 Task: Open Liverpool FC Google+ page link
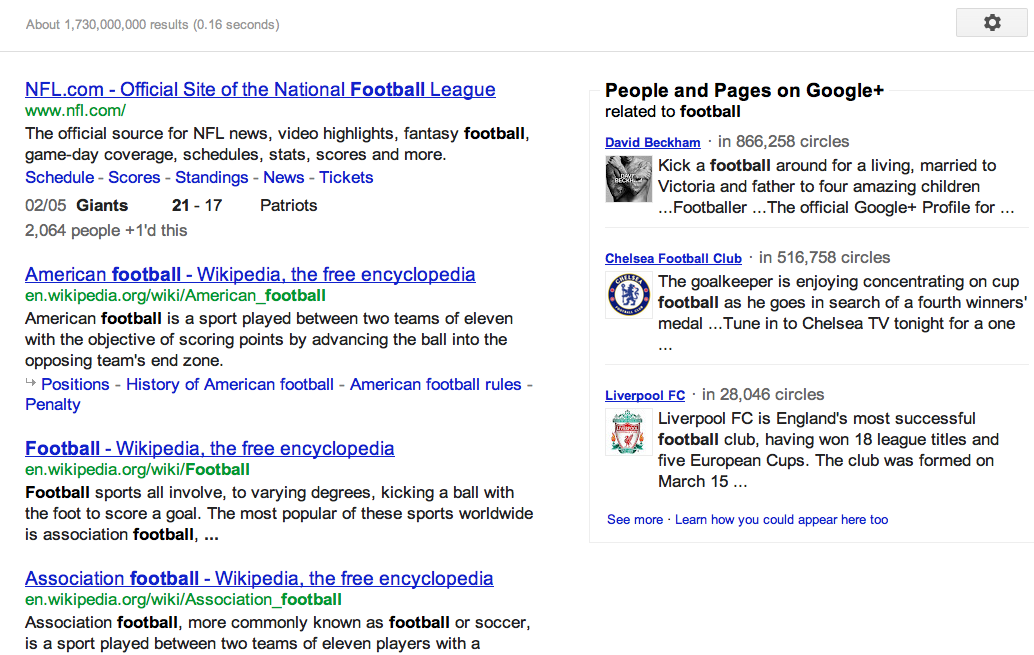[x=645, y=396]
